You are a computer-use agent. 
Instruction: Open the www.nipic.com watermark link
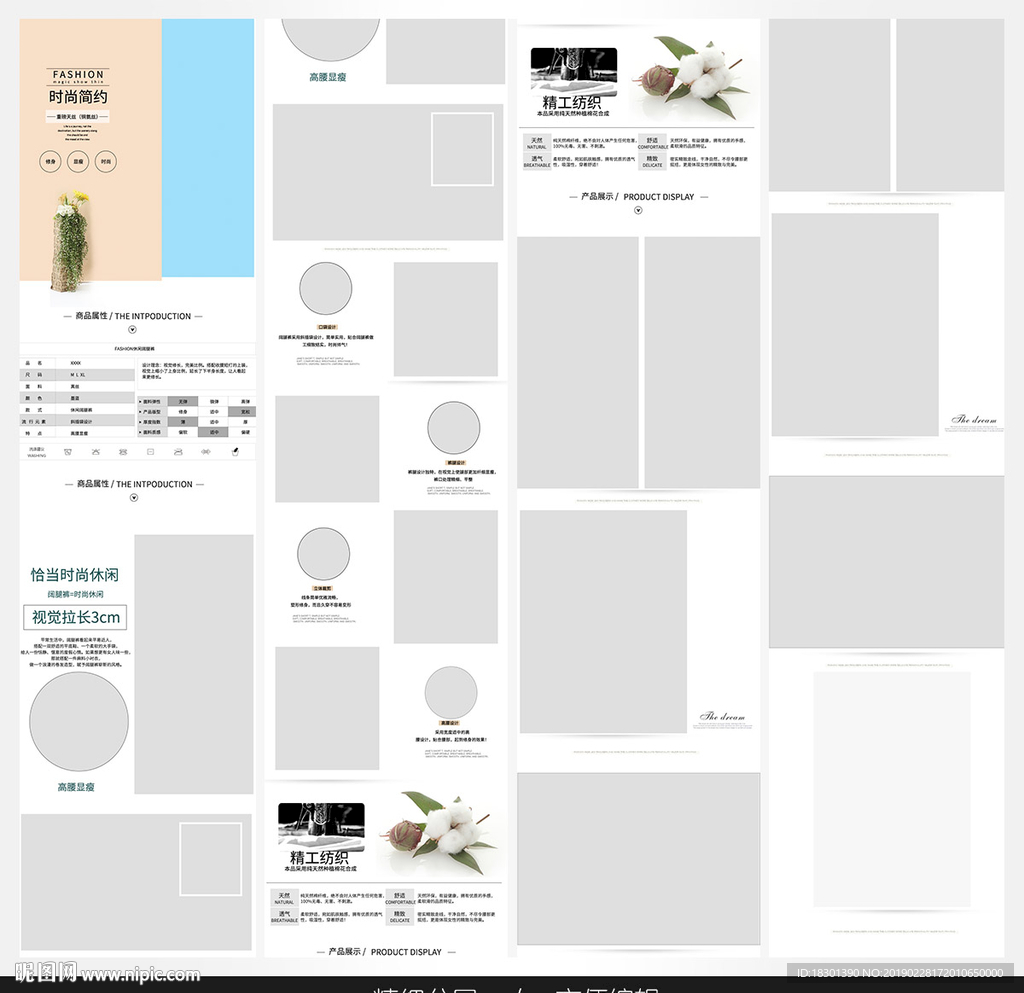140,974
